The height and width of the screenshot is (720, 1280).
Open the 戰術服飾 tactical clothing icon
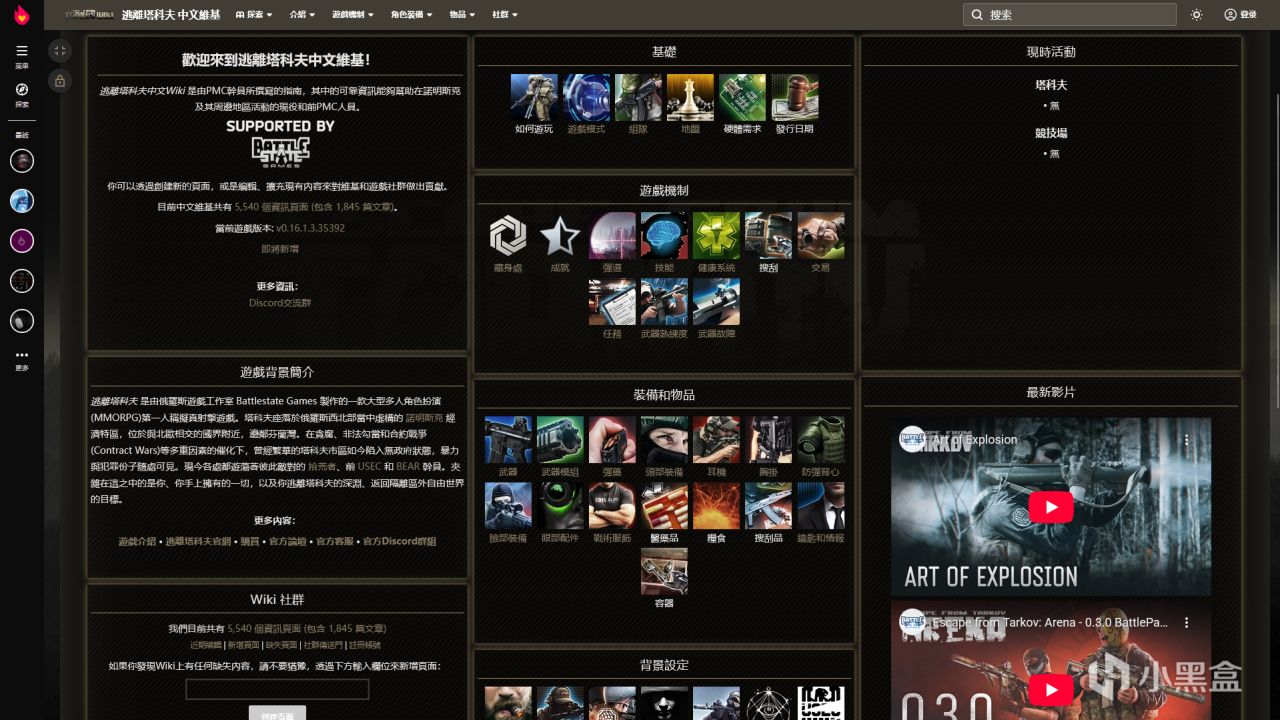[612, 506]
